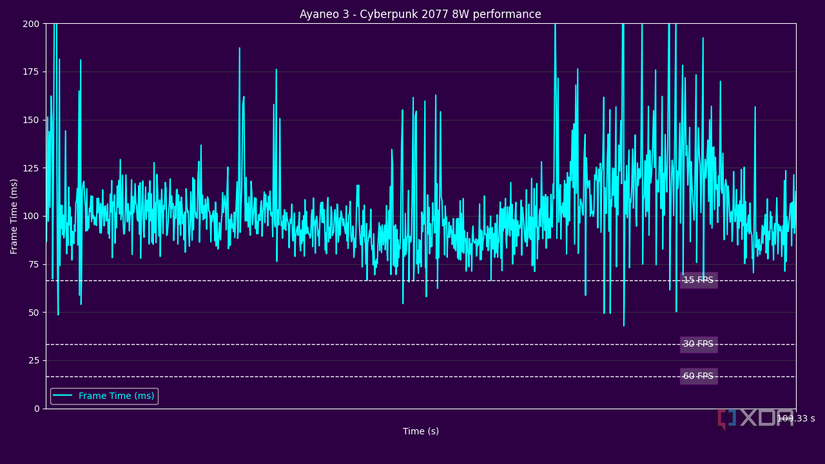This screenshot has width=825, height=464.
Task: Select the 30 FPS threshold label
Action: click(x=698, y=344)
